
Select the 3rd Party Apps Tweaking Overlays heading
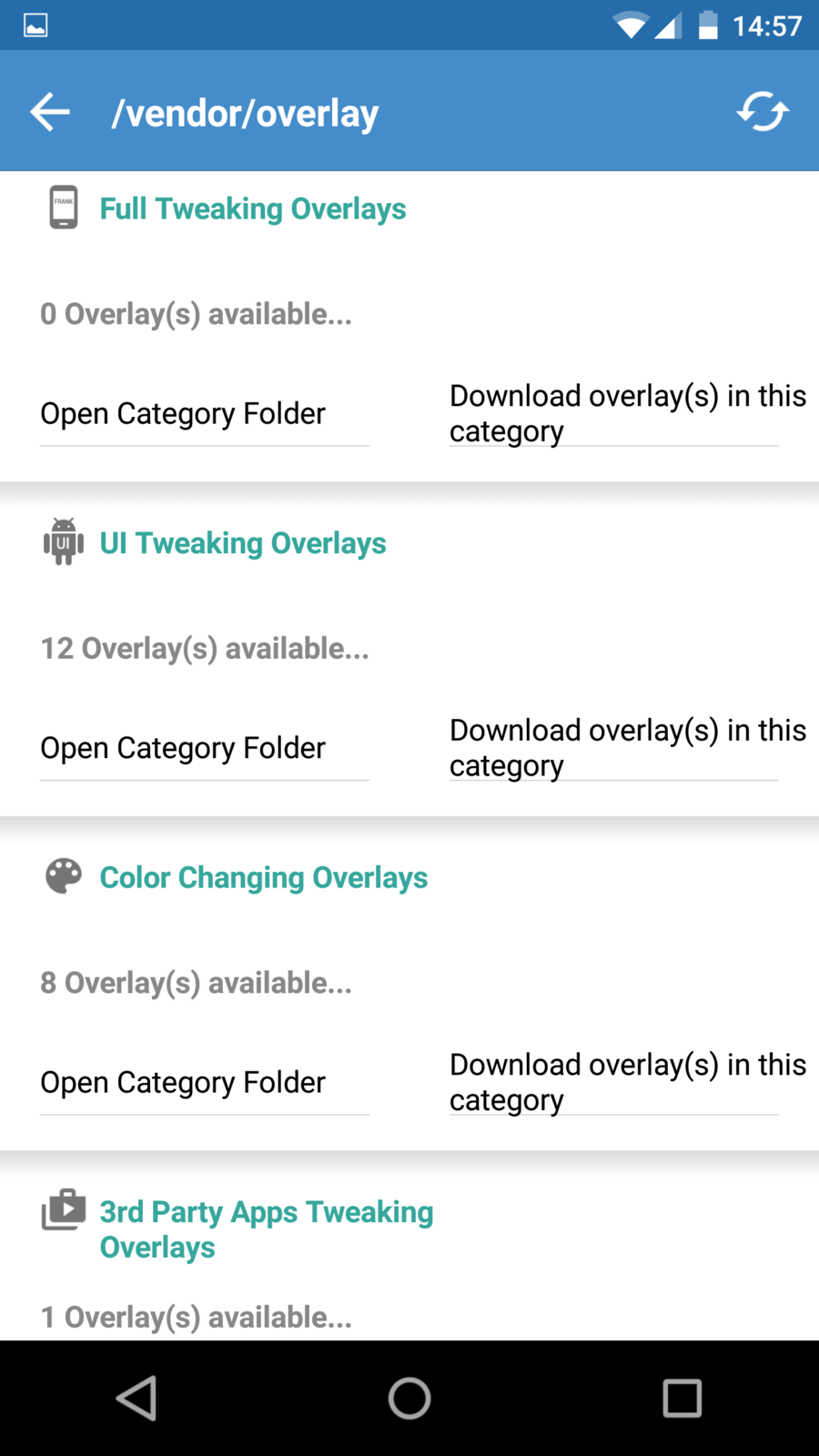(x=266, y=1228)
